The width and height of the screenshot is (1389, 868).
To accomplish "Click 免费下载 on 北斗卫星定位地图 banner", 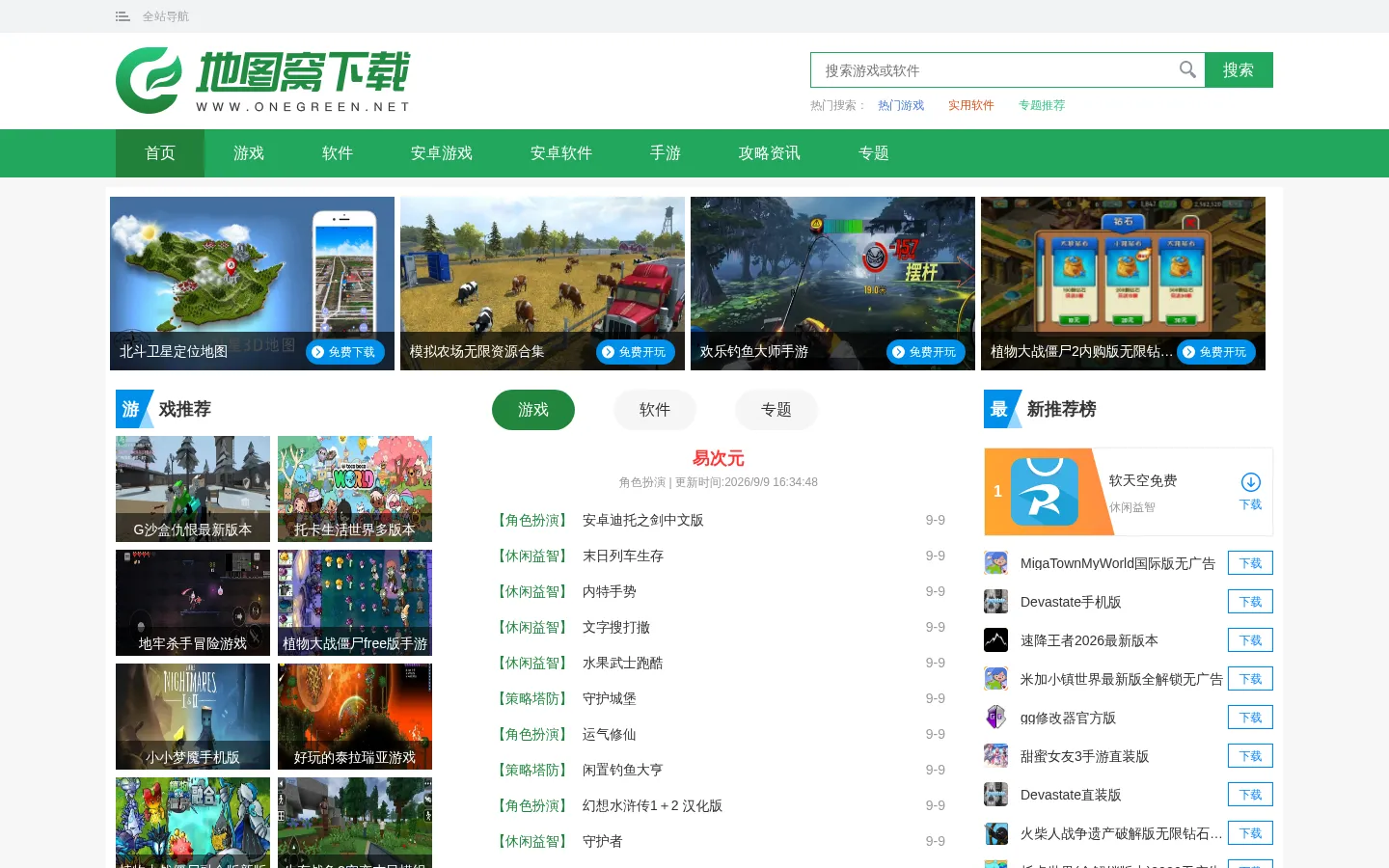I will [345, 352].
